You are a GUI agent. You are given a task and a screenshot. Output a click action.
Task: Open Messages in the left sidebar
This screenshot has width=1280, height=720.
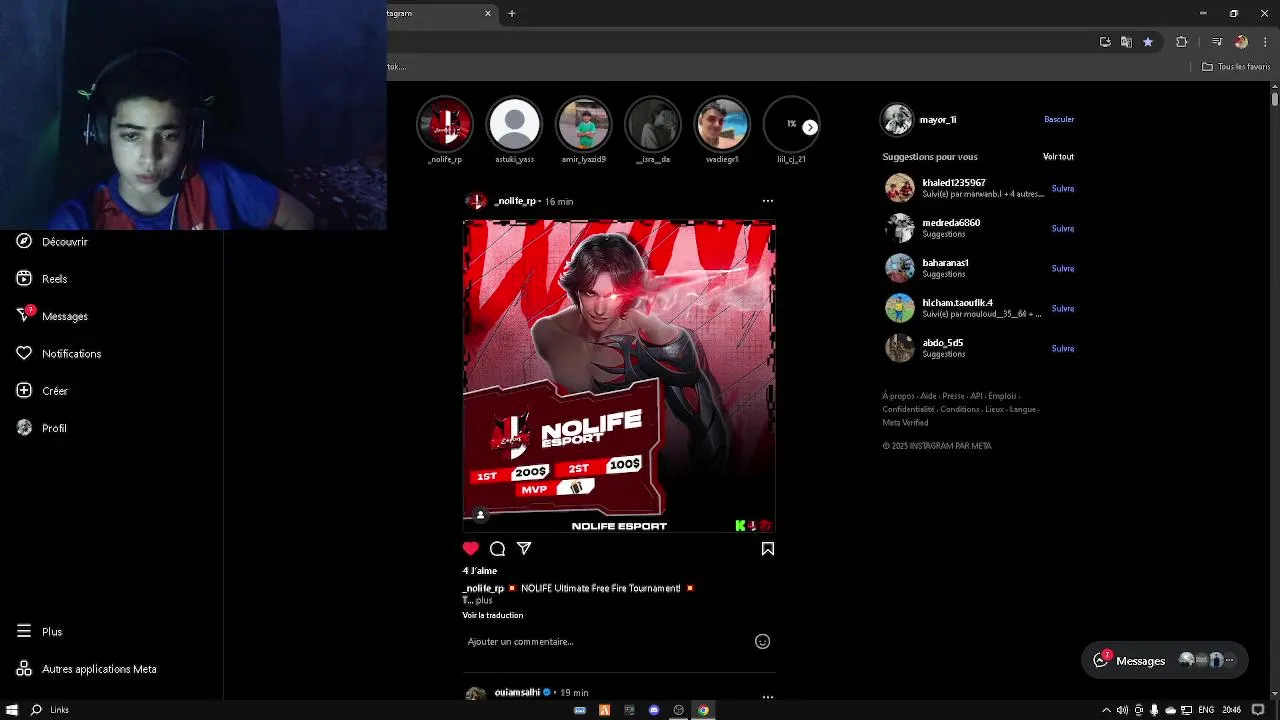[52, 316]
